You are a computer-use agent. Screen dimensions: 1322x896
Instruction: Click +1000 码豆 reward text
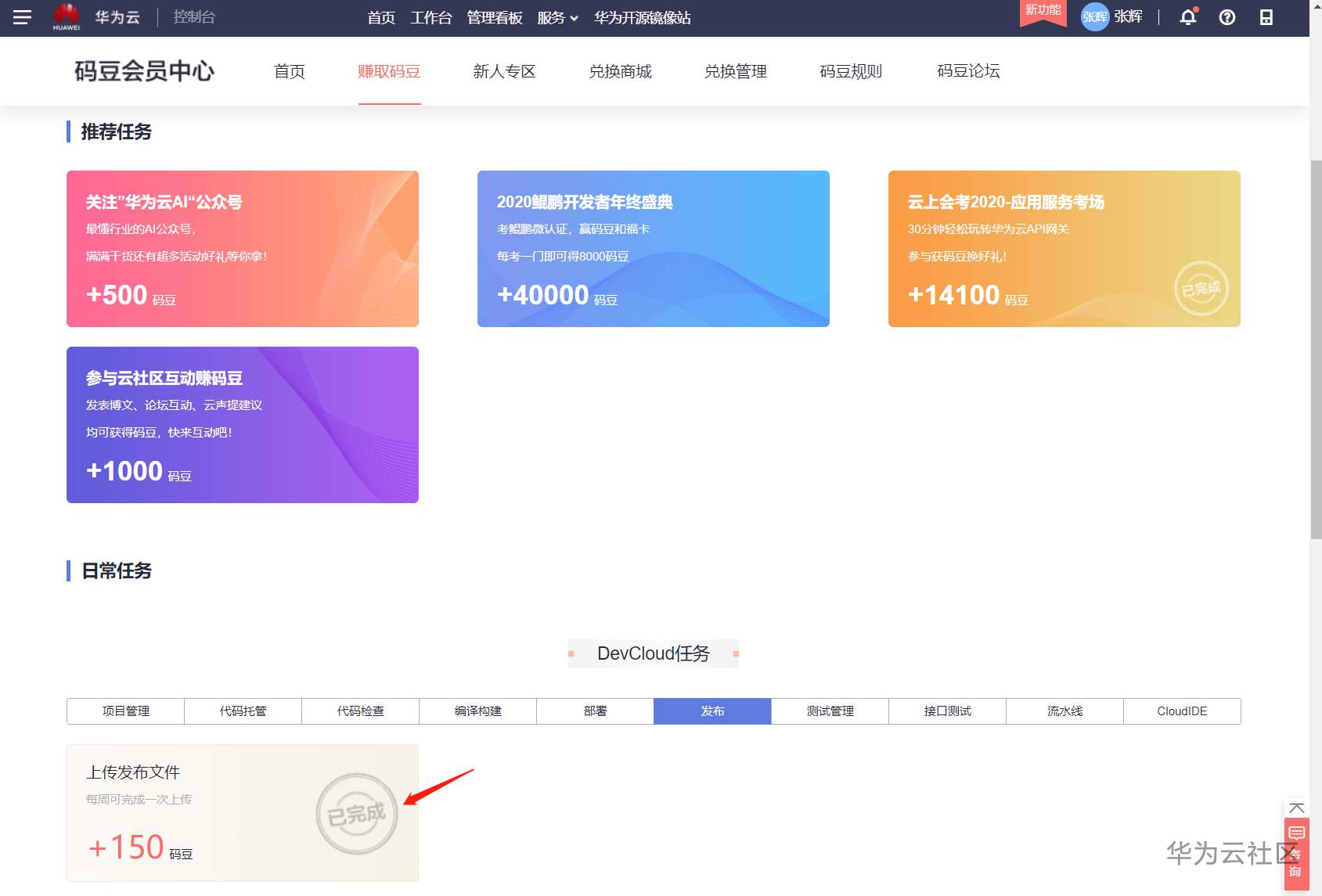tap(139, 471)
